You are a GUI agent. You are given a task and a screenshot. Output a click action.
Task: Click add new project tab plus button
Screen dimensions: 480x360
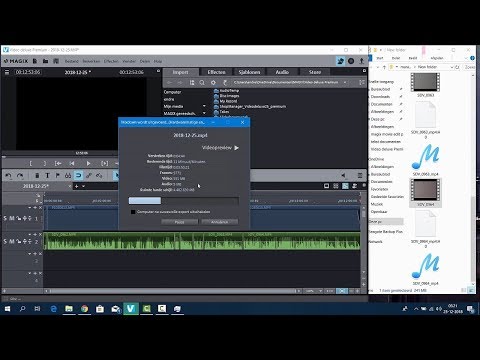click(76, 186)
